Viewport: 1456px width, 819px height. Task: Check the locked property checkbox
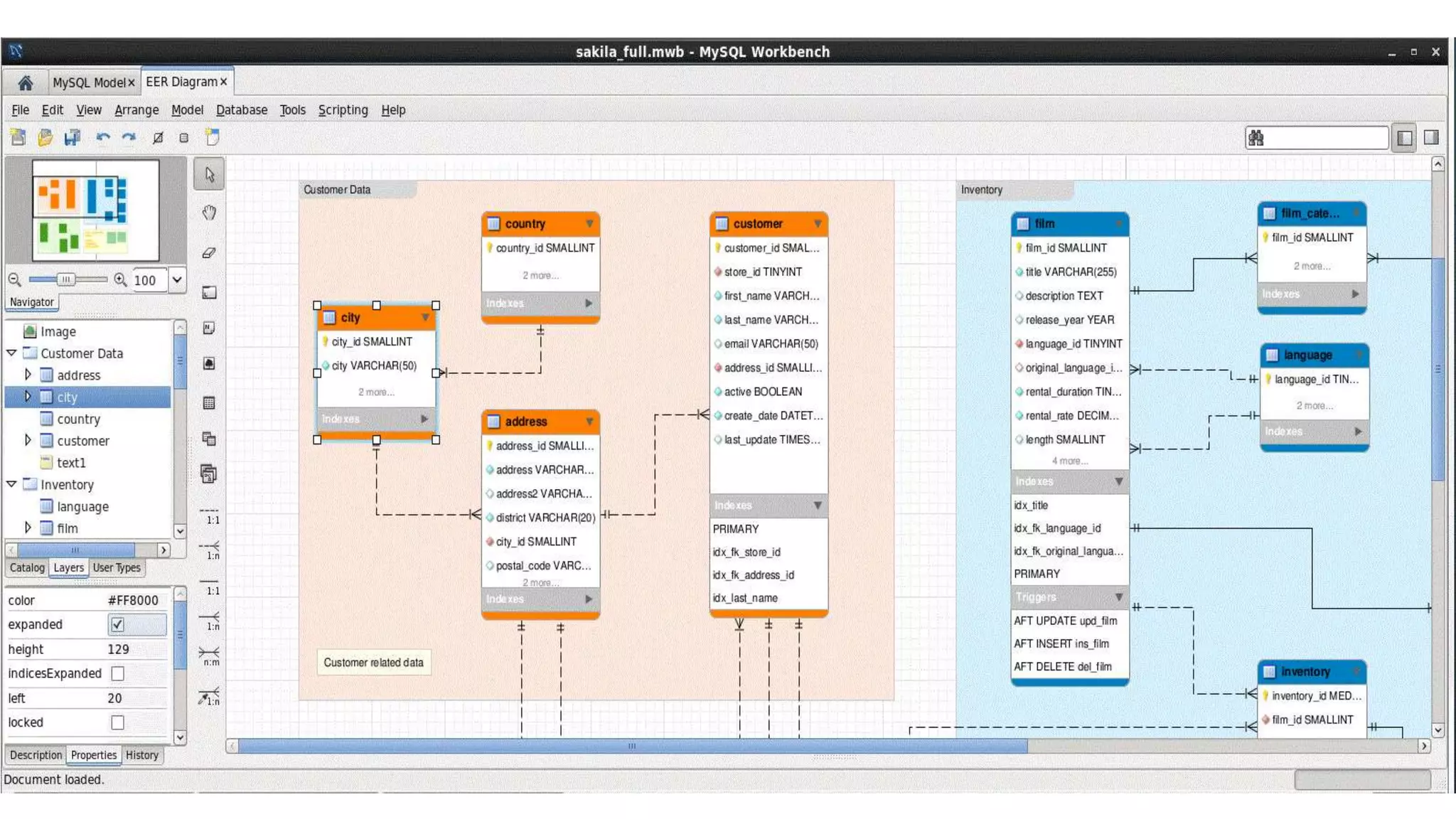pyautogui.click(x=118, y=722)
